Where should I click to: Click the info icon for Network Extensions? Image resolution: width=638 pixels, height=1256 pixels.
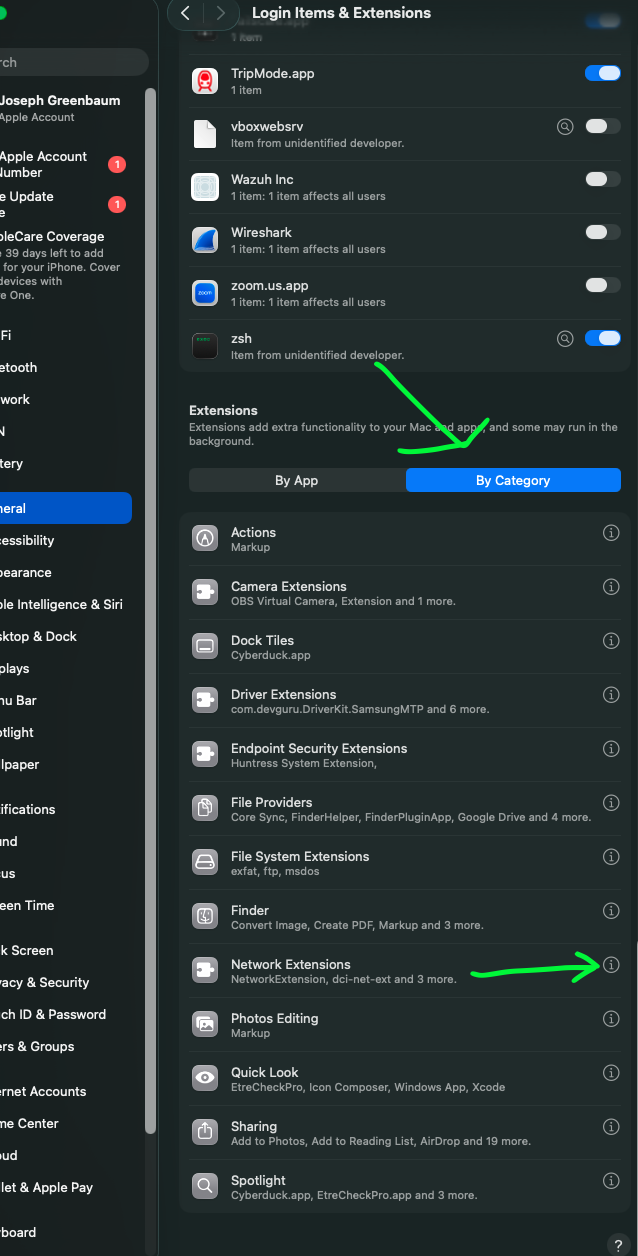pos(611,965)
